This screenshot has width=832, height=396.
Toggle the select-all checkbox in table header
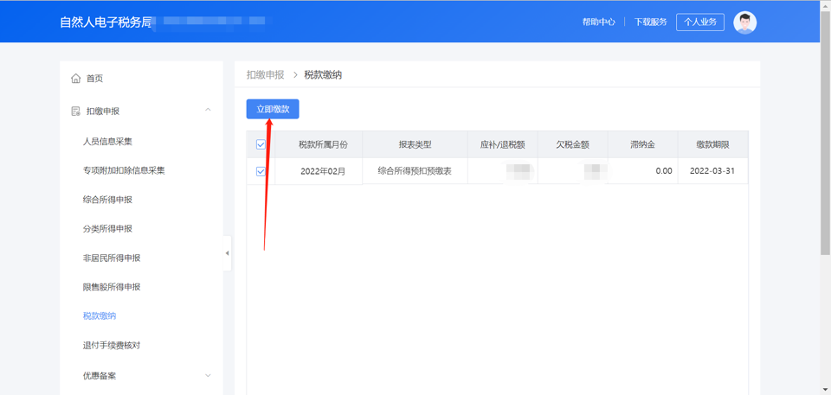coord(261,144)
